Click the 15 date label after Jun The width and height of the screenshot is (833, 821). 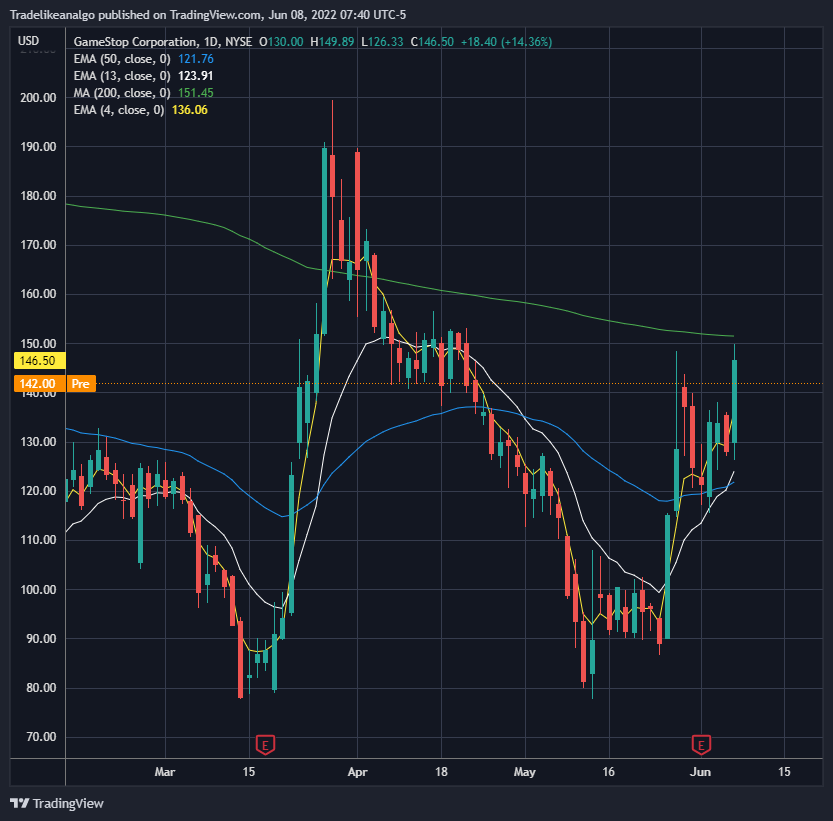click(x=784, y=772)
